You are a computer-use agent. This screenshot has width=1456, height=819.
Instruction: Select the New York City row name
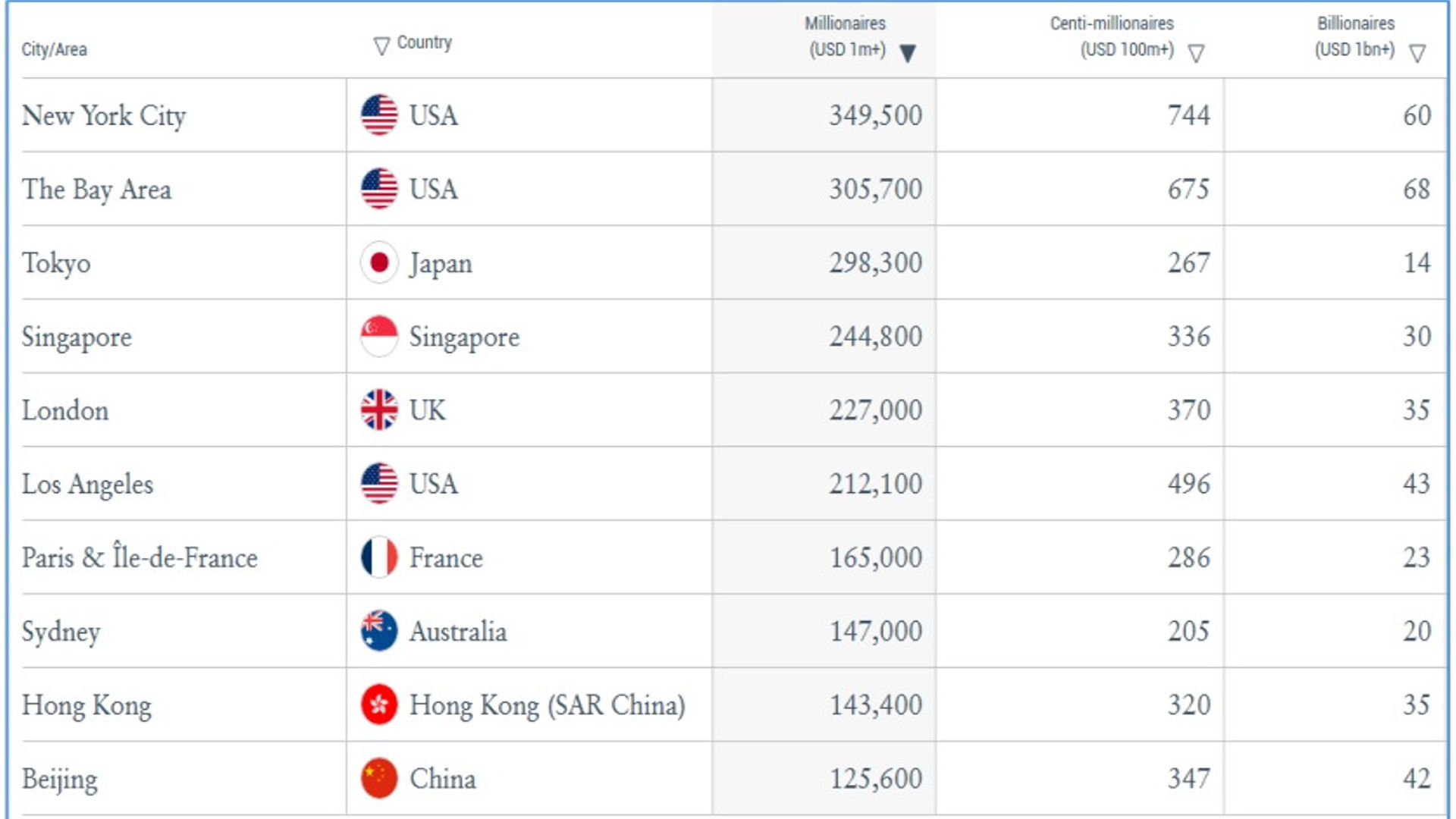pos(104,115)
